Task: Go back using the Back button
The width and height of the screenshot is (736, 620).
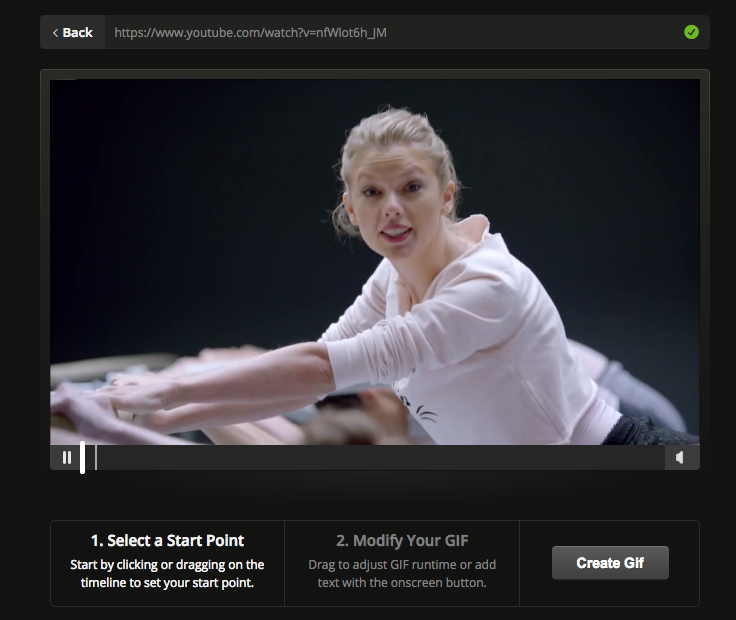Action: click(72, 32)
